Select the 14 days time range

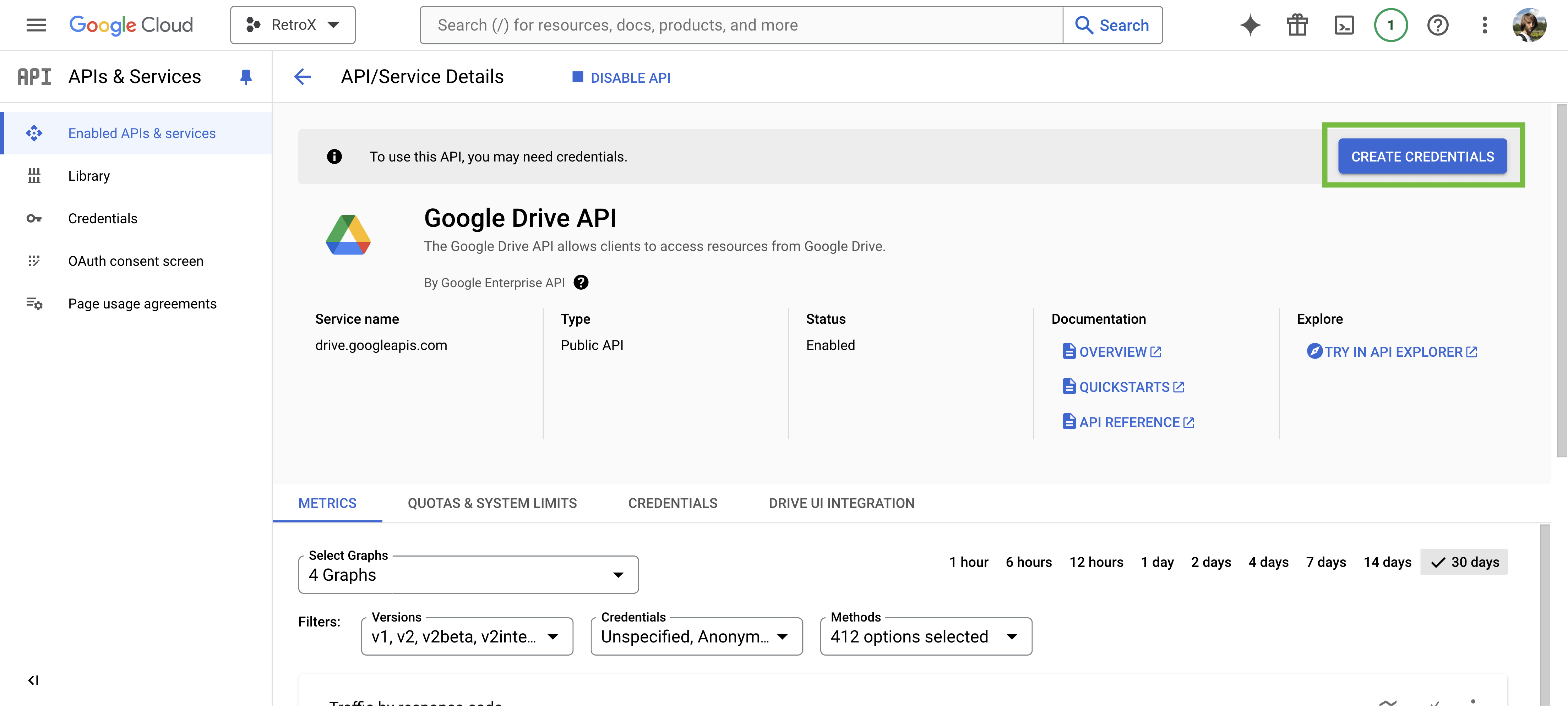click(1387, 562)
